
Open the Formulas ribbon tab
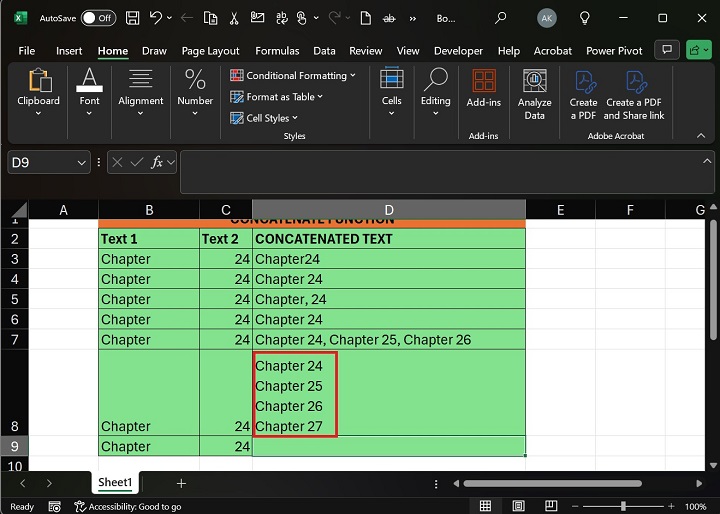tap(277, 51)
